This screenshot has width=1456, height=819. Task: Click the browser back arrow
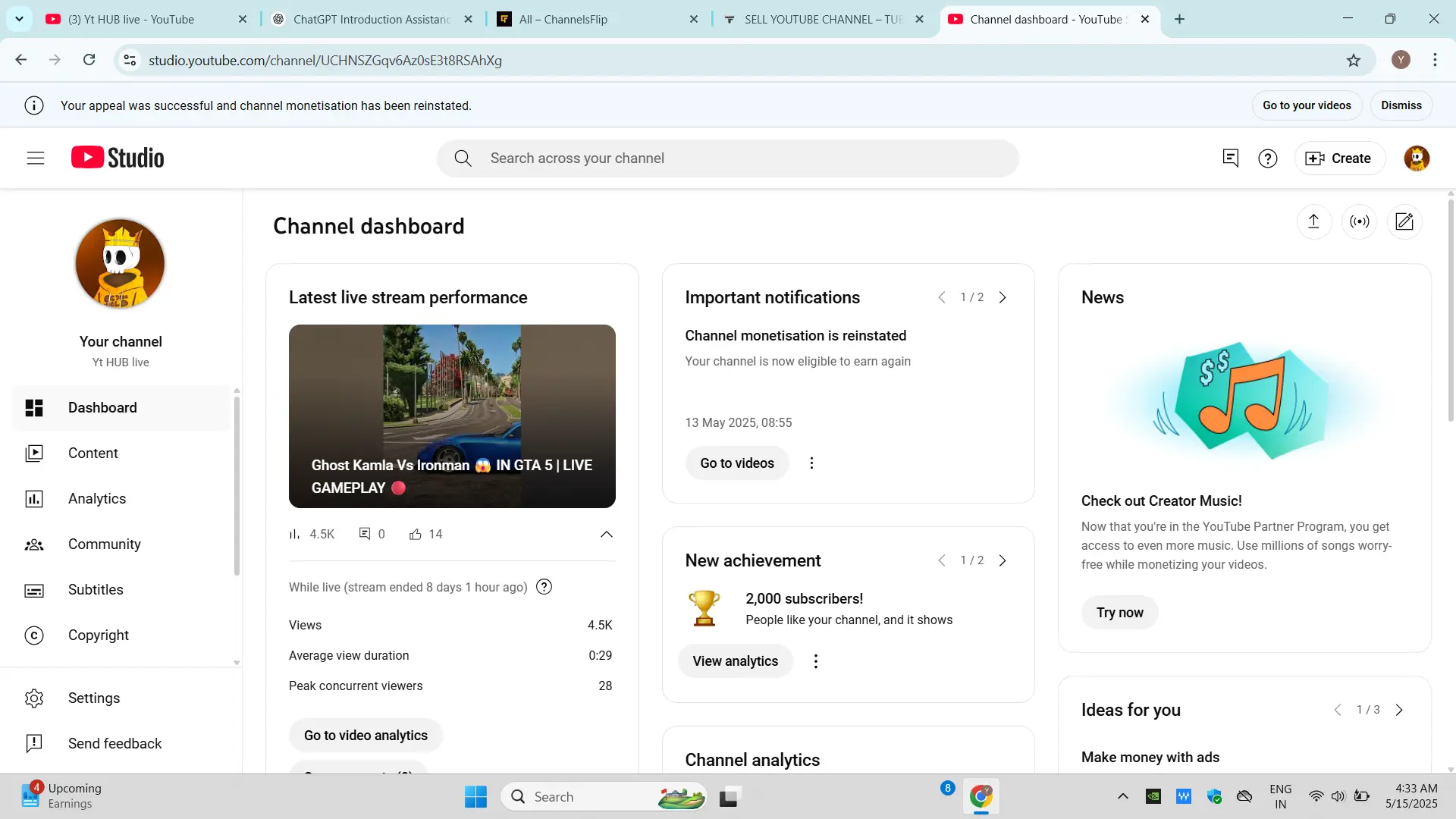(x=21, y=60)
